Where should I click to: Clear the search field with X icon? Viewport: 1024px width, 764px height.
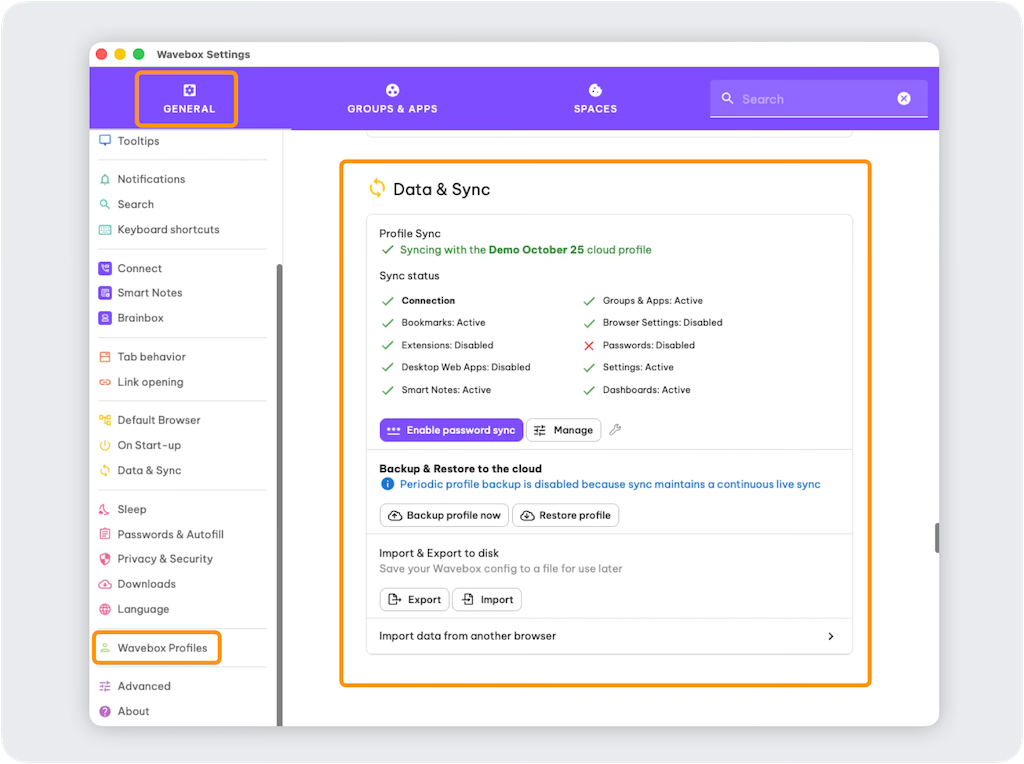point(904,99)
